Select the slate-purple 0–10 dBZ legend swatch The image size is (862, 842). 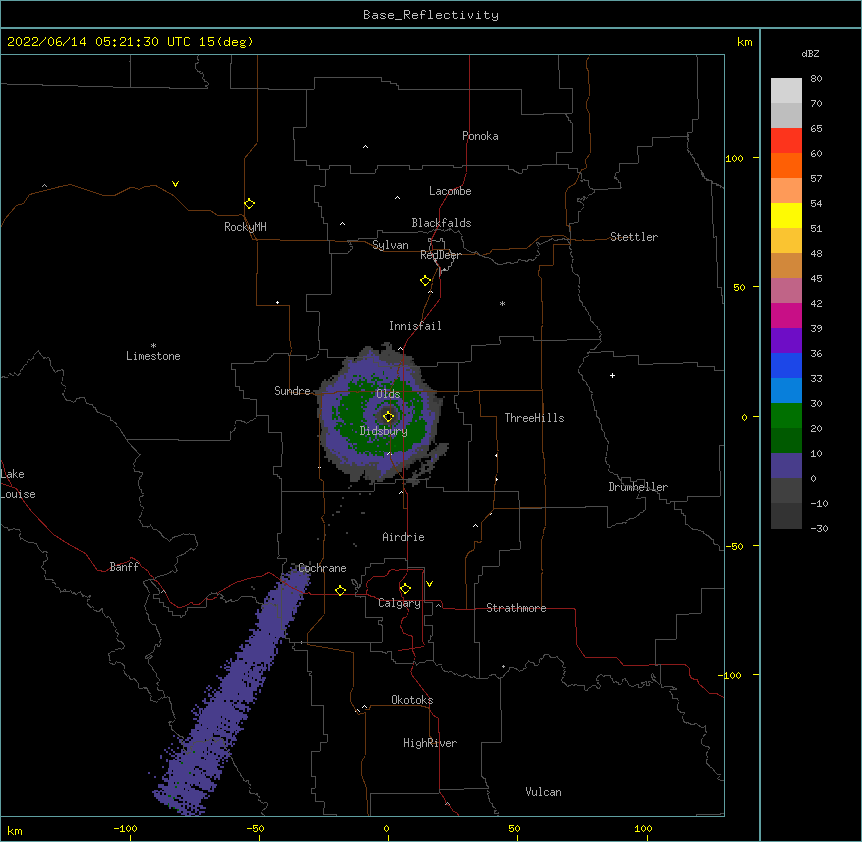click(x=786, y=466)
